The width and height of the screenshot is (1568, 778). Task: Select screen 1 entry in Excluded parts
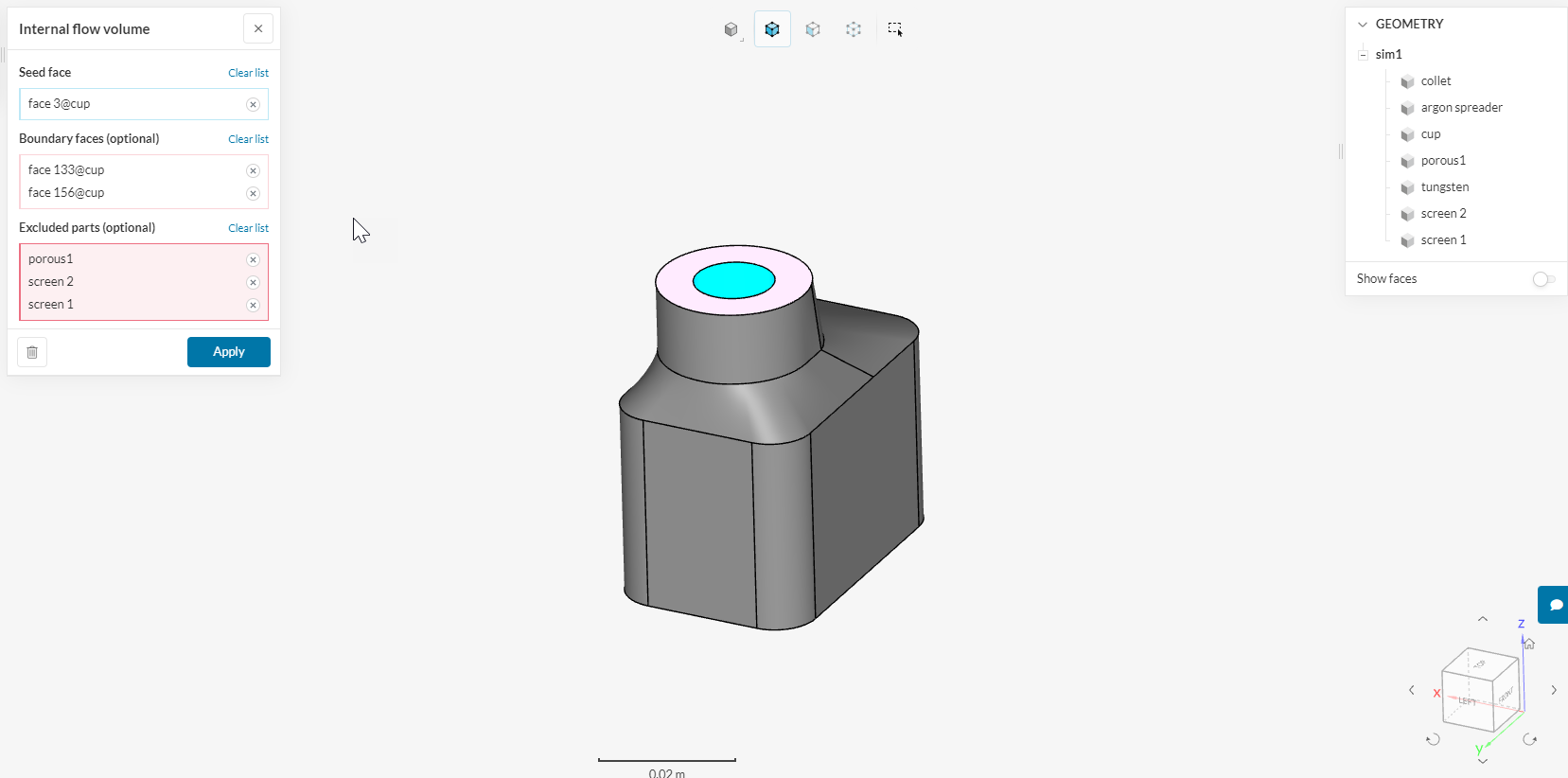50,305
